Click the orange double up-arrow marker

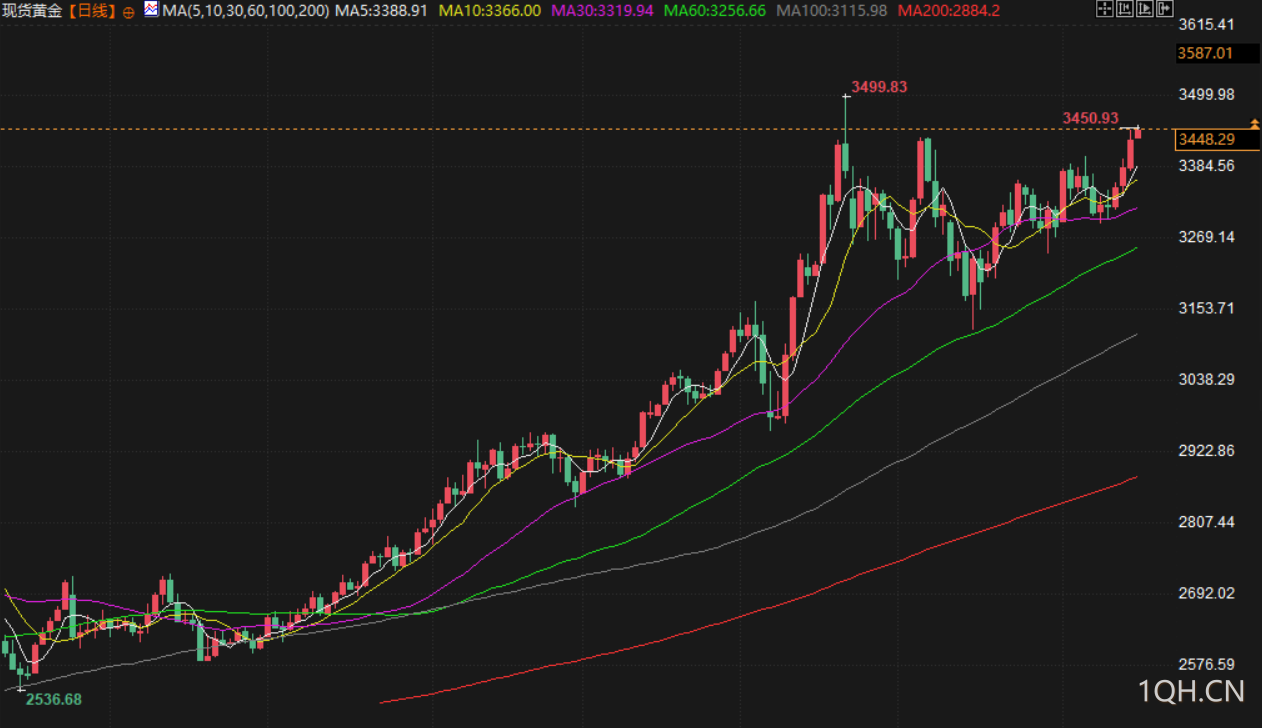pos(1255,124)
